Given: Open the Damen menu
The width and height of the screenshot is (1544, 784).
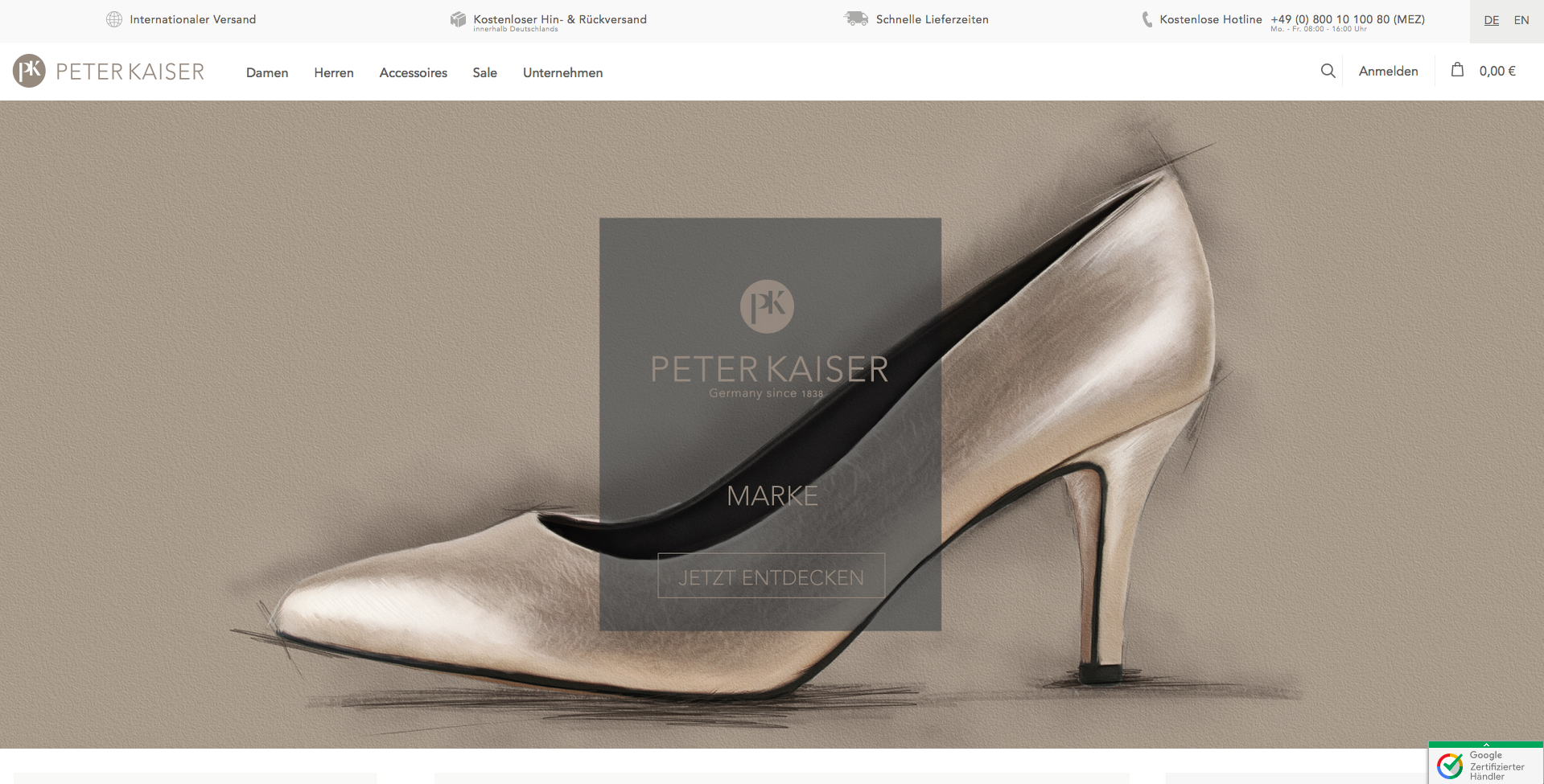Looking at the screenshot, I should pyautogui.click(x=267, y=72).
